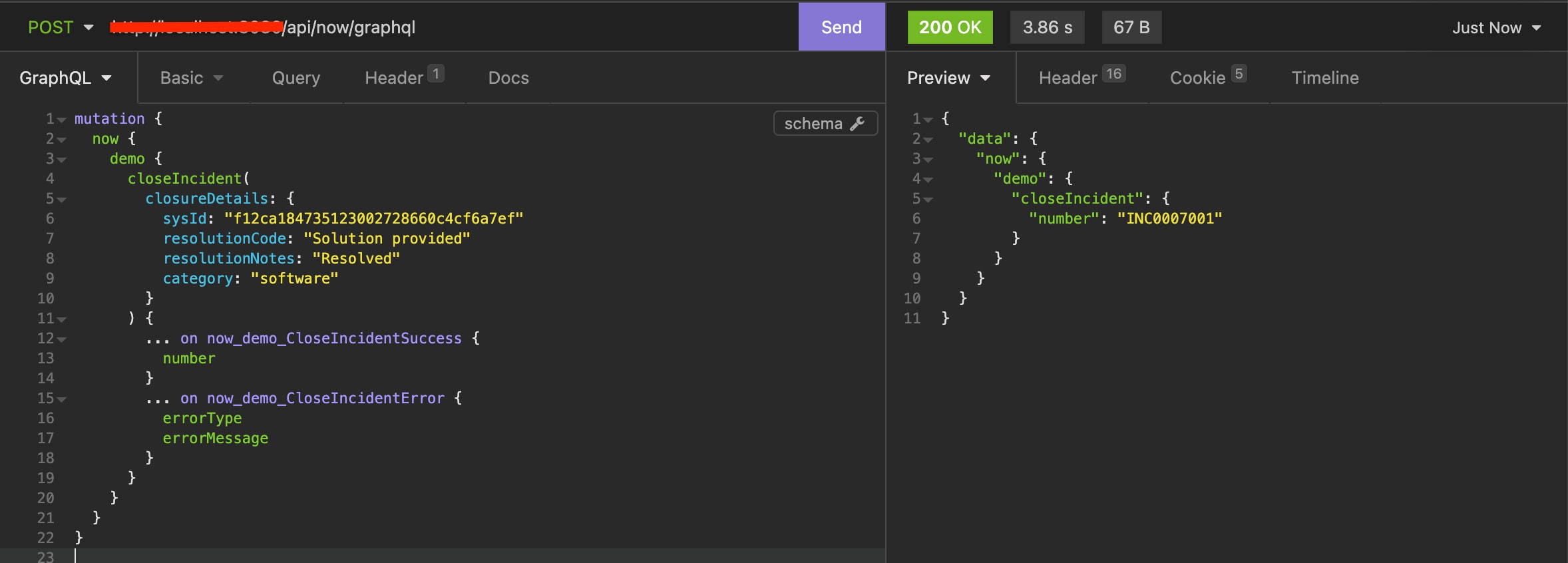Fold the CloseIncidentError fragment at line 15
1568x563 pixels.
click(x=62, y=400)
